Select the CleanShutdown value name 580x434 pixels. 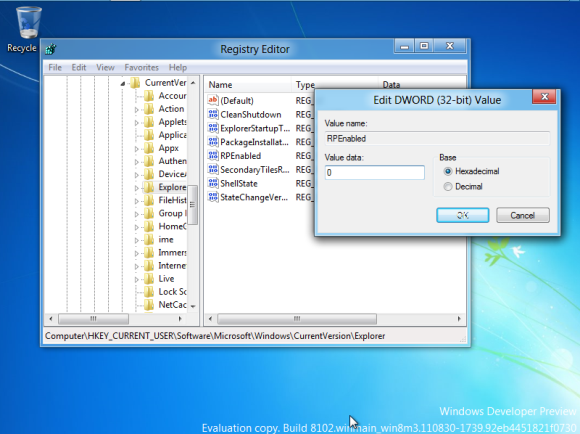point(251,114)
